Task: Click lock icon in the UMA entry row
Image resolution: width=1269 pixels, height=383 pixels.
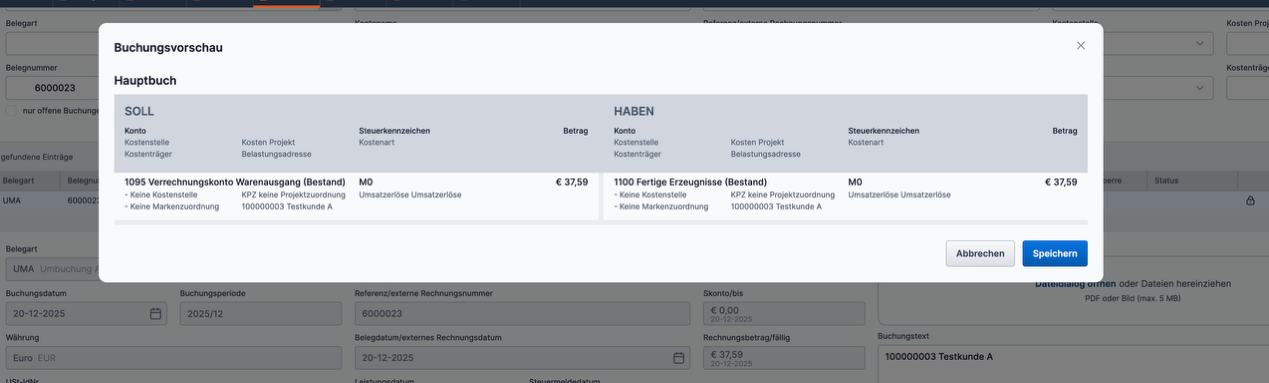Action: 1250,200
